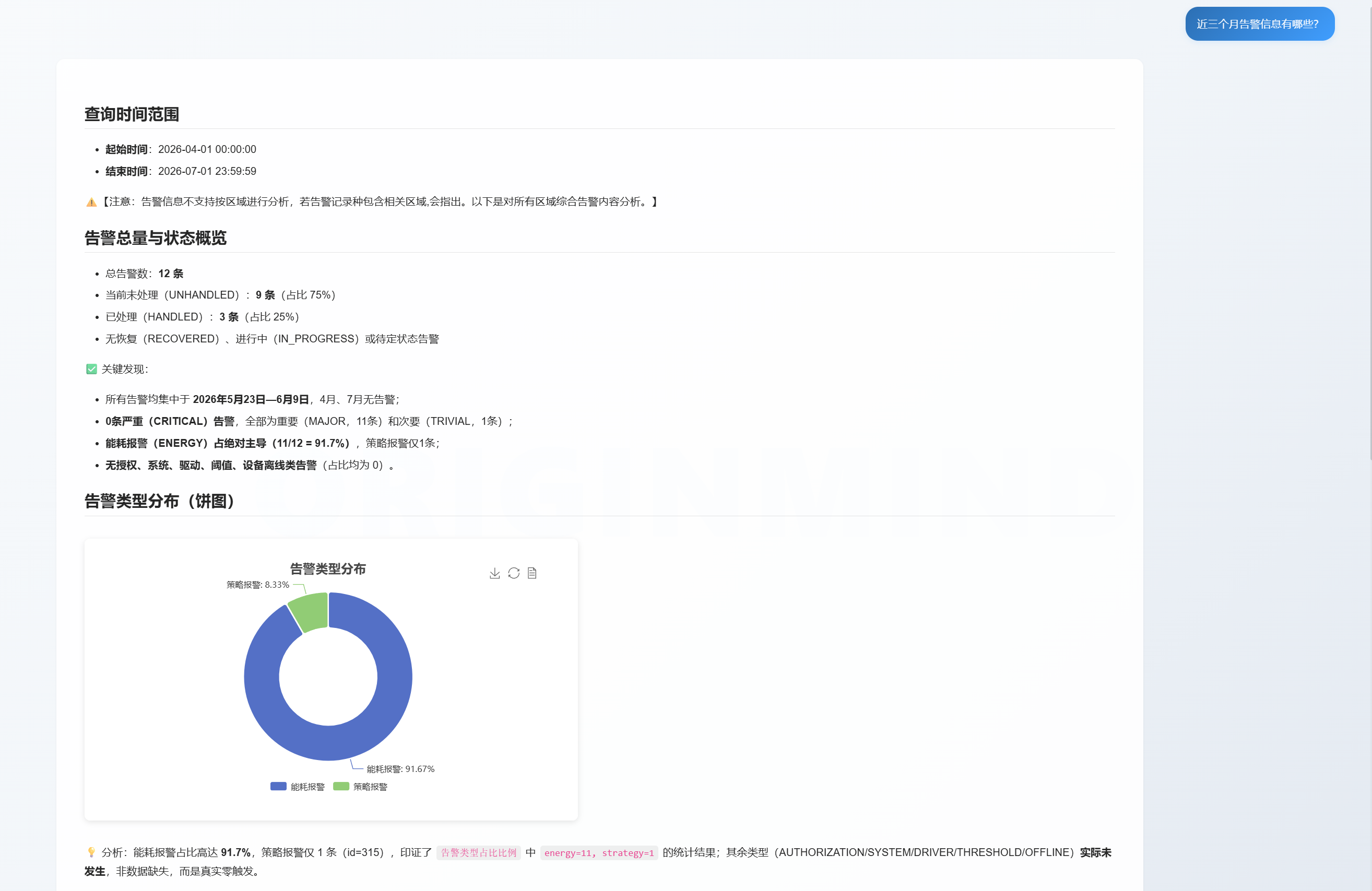Click the 近三个月告警信息有哪些? message bubble
The height and width of the screenshot is (891, 1372).
(x=1260, y=23)
